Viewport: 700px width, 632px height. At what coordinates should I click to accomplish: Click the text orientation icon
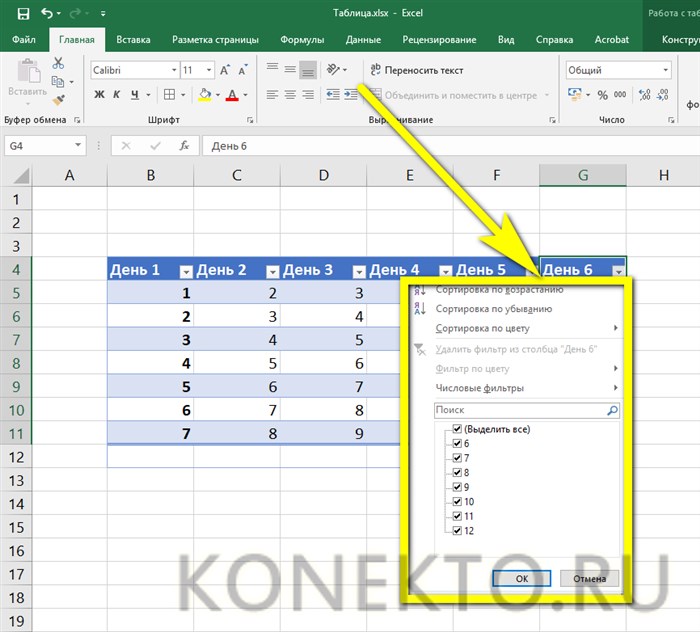333,70
